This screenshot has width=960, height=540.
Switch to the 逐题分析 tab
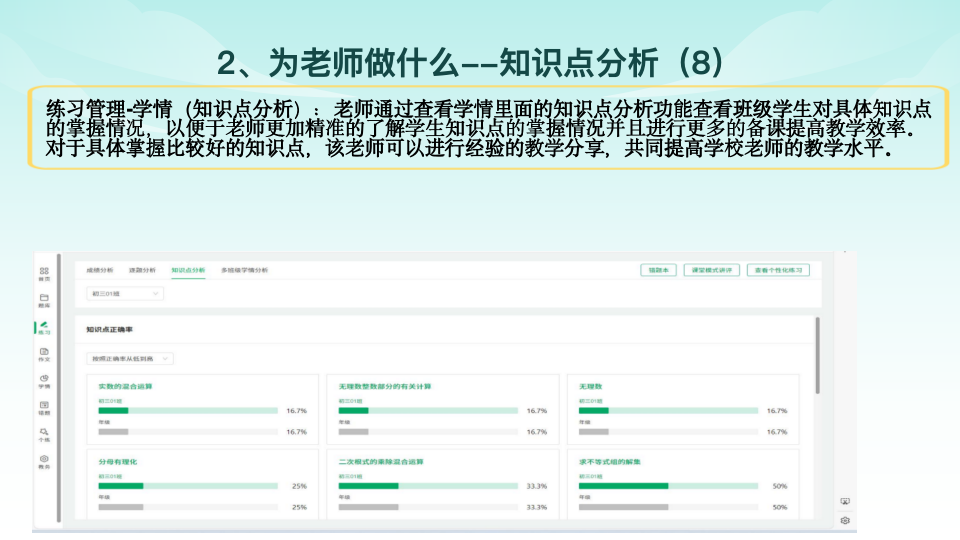pos(142,270)
